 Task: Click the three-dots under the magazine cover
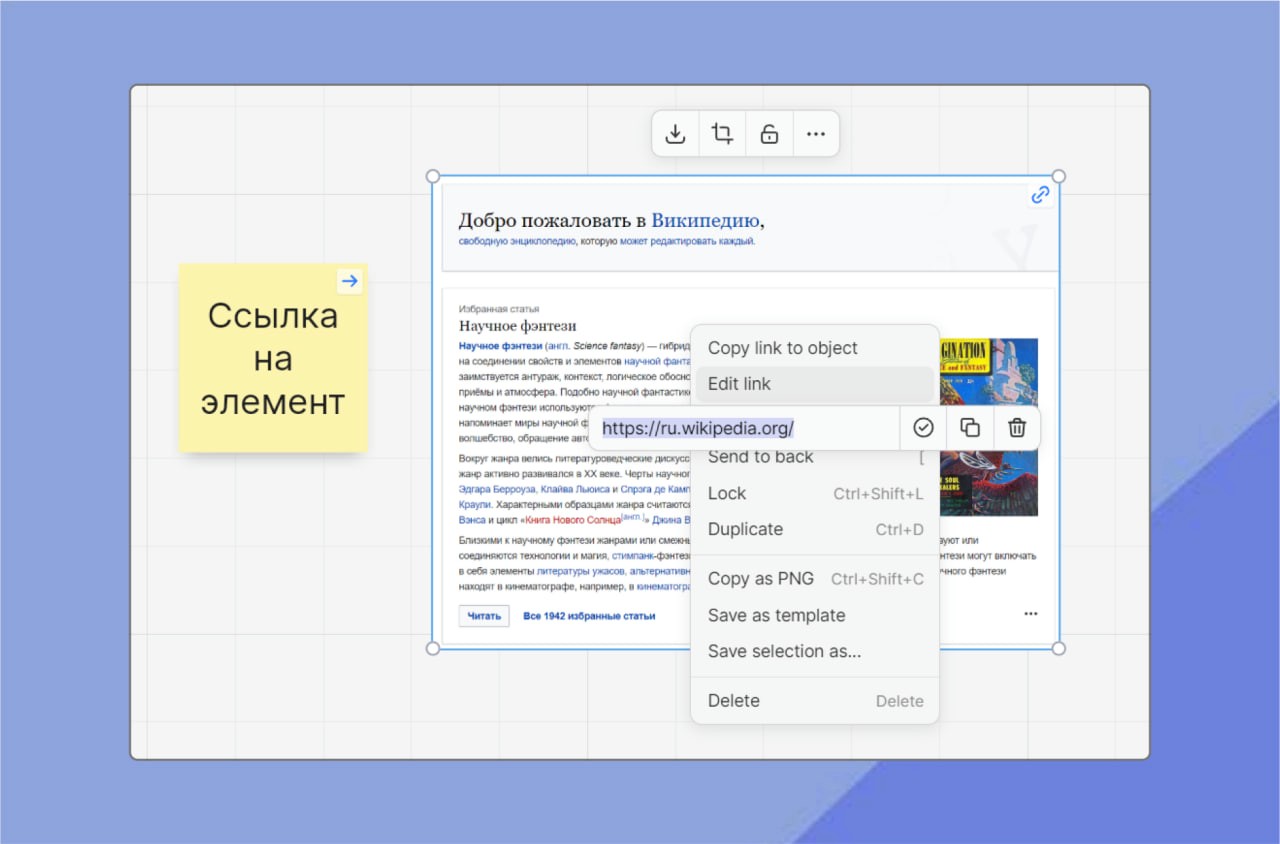pos(1030,613)
